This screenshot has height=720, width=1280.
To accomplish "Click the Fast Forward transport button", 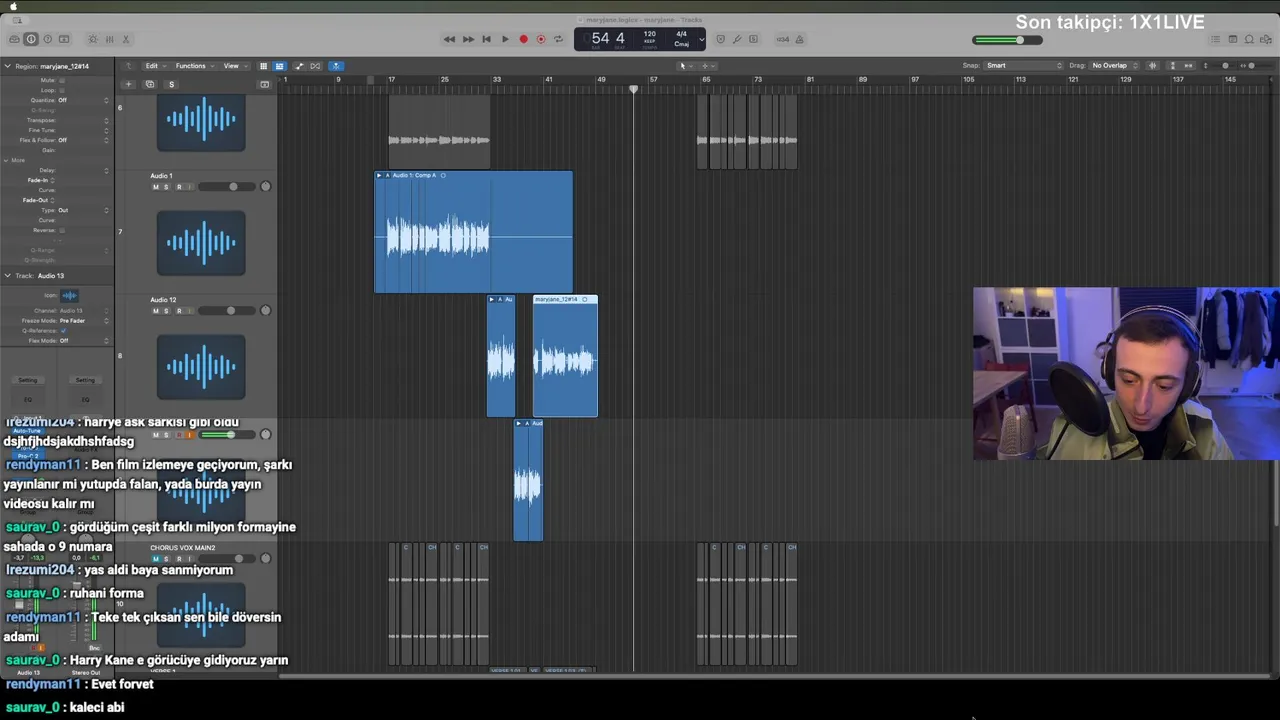I will coord(468,39).
